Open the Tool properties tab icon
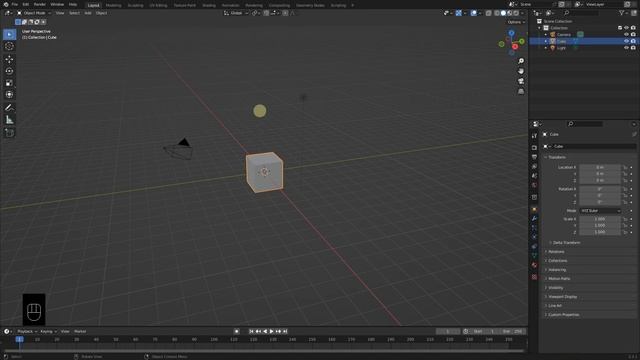640x360 pixels. pyautogui.click(x=534, y=136)
